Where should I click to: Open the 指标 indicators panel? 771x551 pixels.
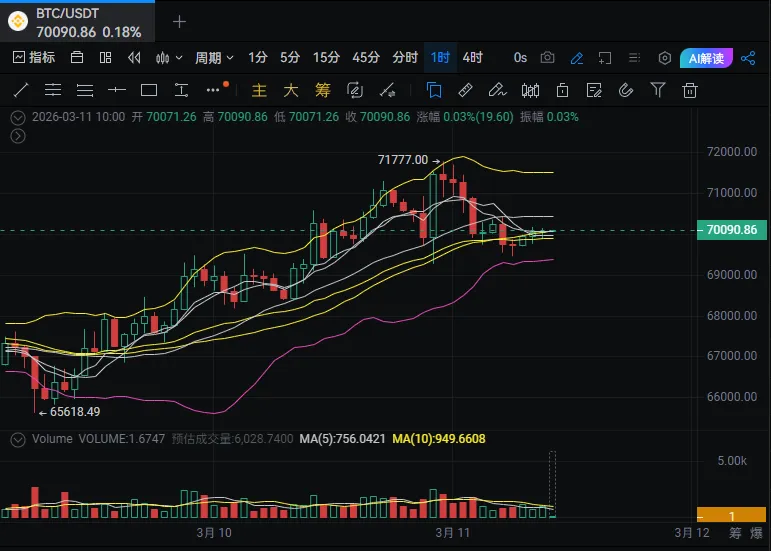[x=33, y=58]
